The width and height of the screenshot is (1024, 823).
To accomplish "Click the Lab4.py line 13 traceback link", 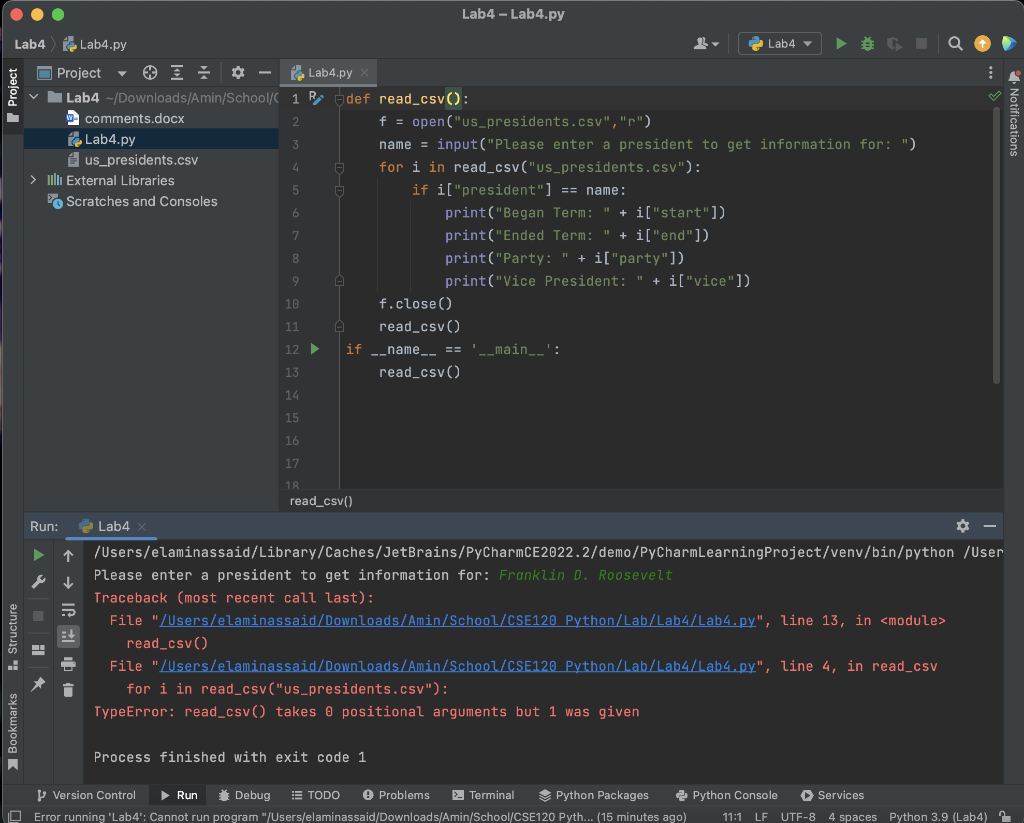I will pyautogui.click(x=456, y=621).
